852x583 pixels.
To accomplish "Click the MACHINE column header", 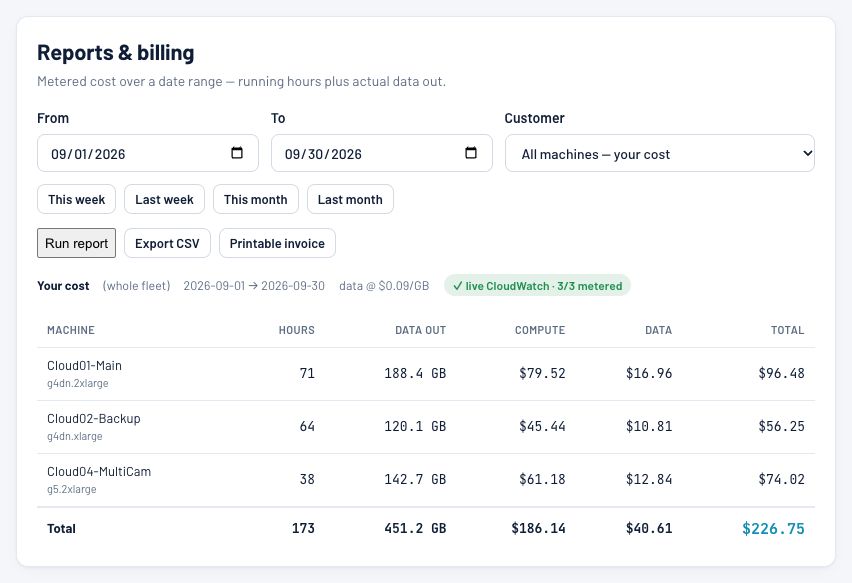I will (x=71, y=330).
